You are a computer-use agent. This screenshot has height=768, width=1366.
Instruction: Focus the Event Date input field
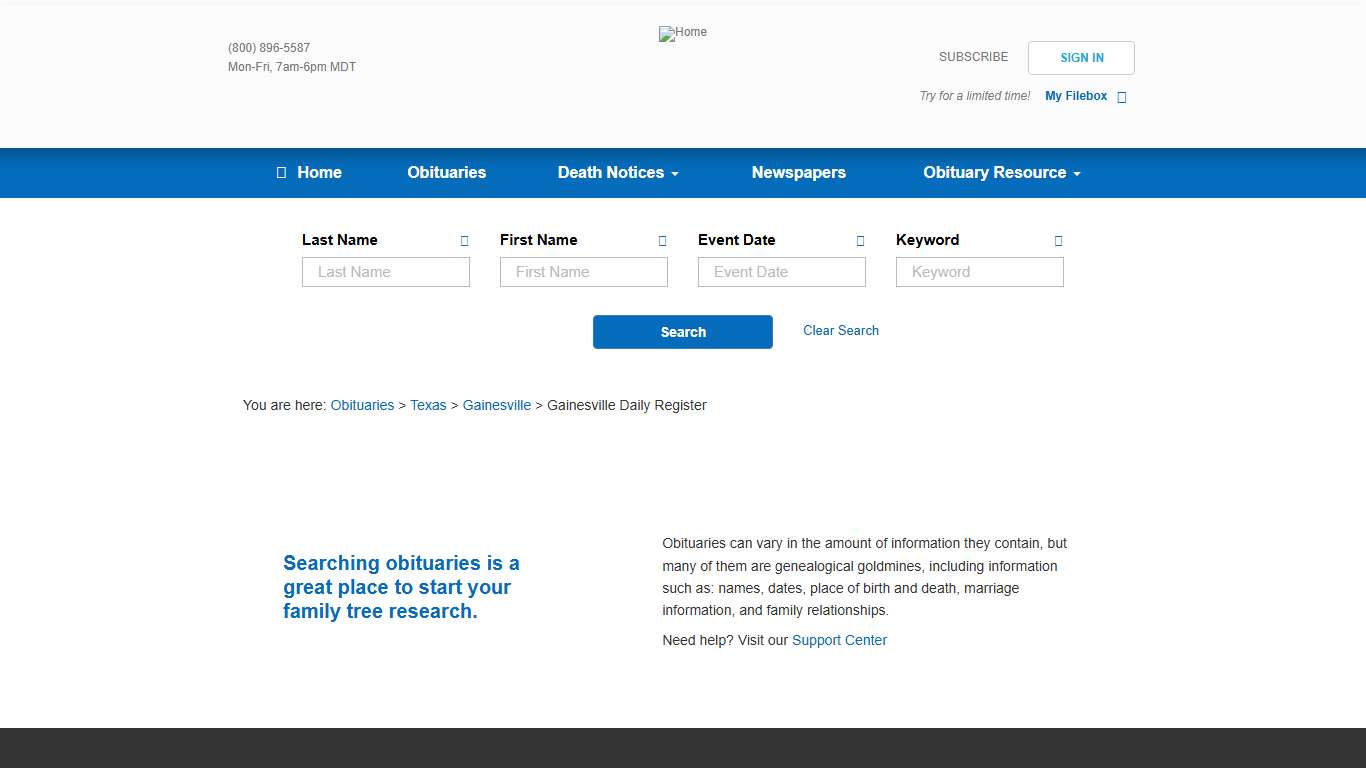click(781, 272)
